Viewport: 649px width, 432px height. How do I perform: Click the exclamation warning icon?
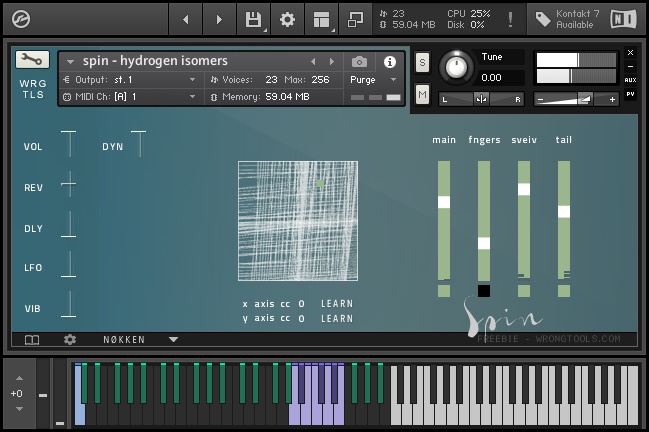coord(510,19)
